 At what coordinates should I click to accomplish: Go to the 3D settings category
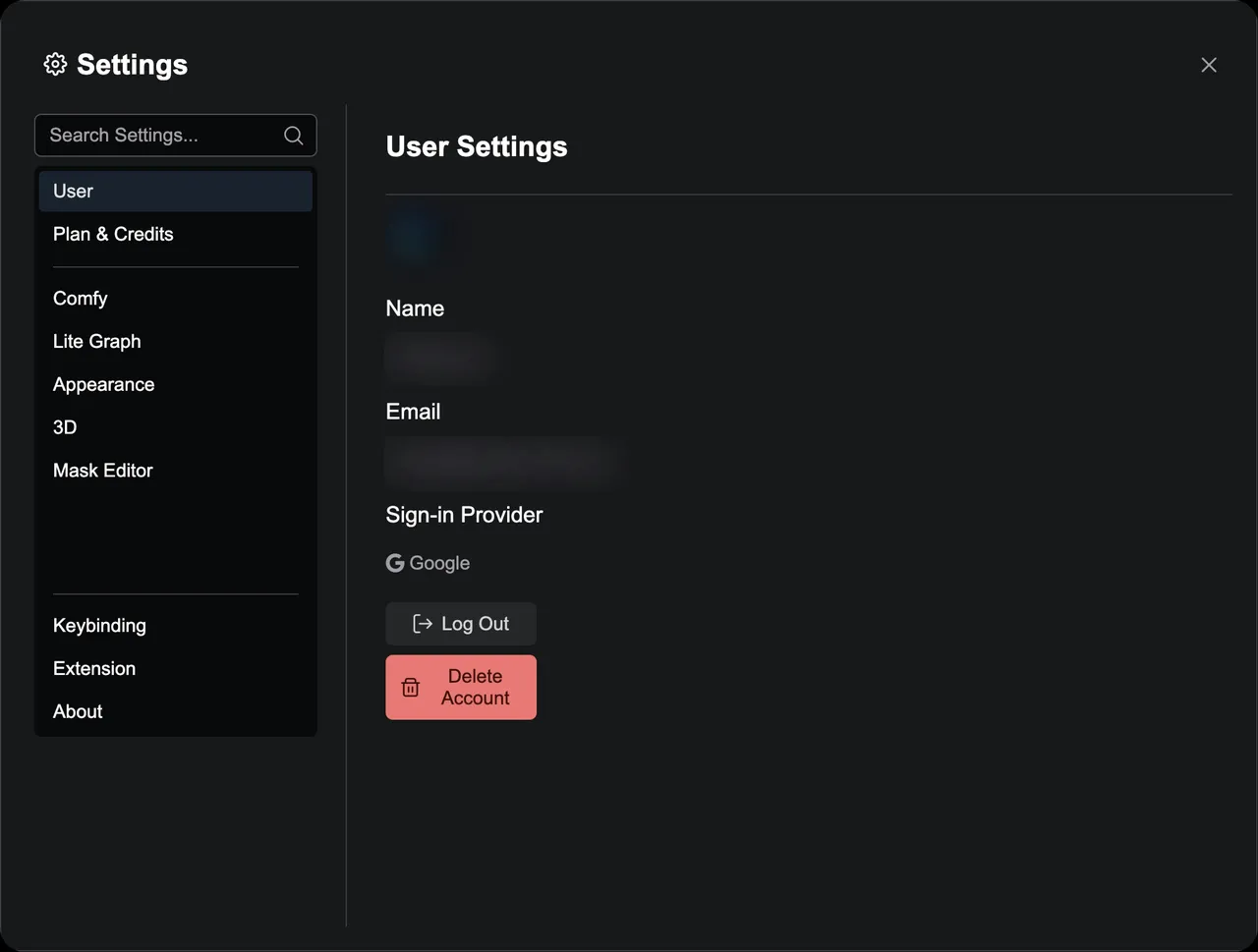[x=176, y=427]
